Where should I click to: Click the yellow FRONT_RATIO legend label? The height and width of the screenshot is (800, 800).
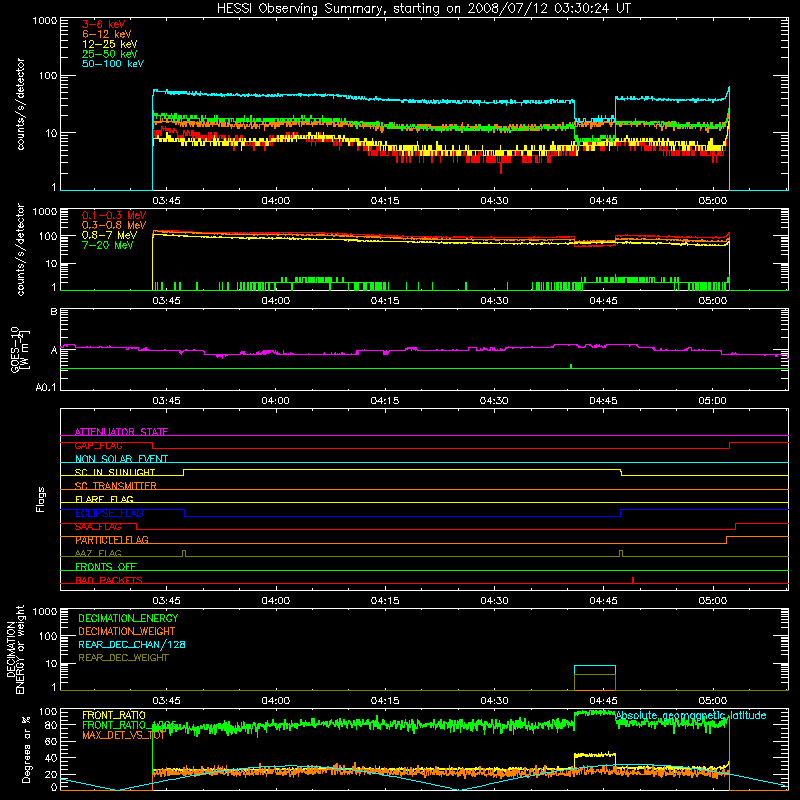pyautogui.click(x=114, y=715)
